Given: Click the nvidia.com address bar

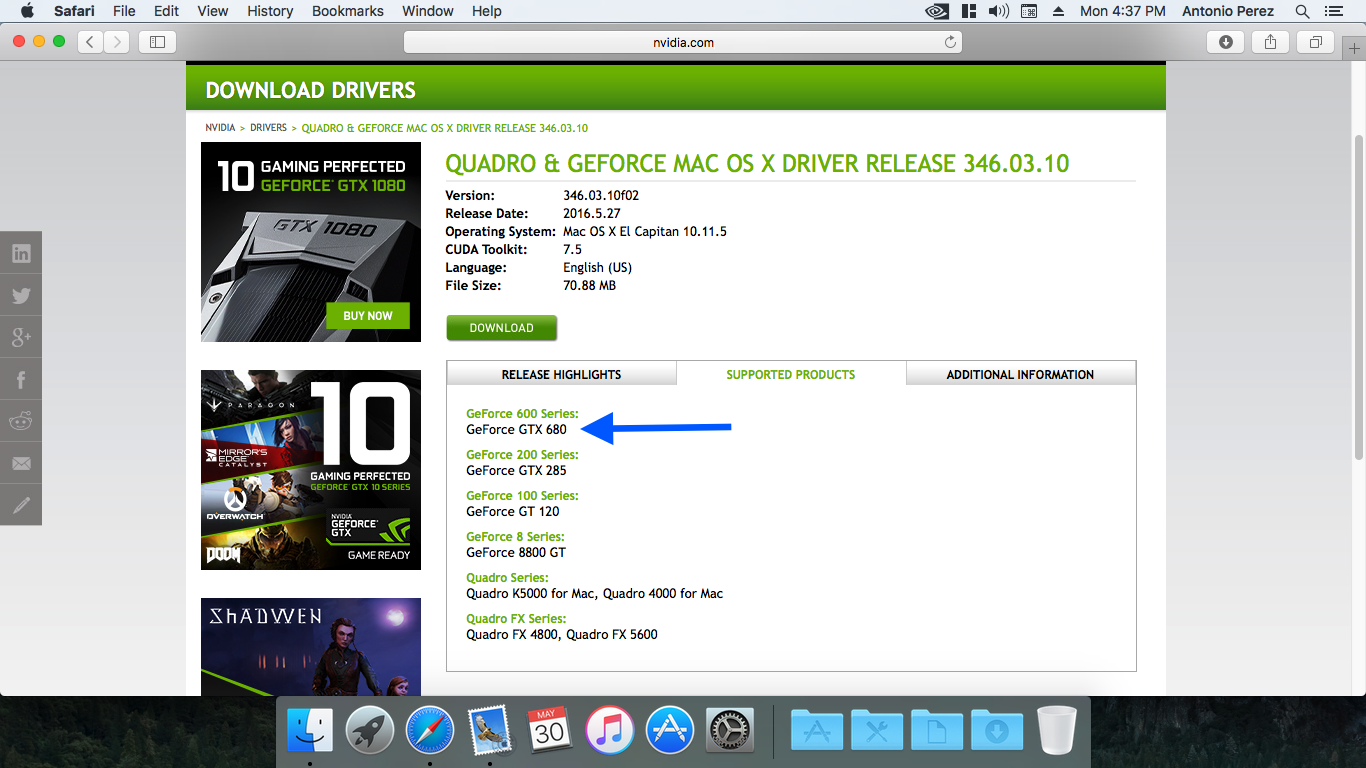Looking at the screenshot, I should click(x=683, y=42).
